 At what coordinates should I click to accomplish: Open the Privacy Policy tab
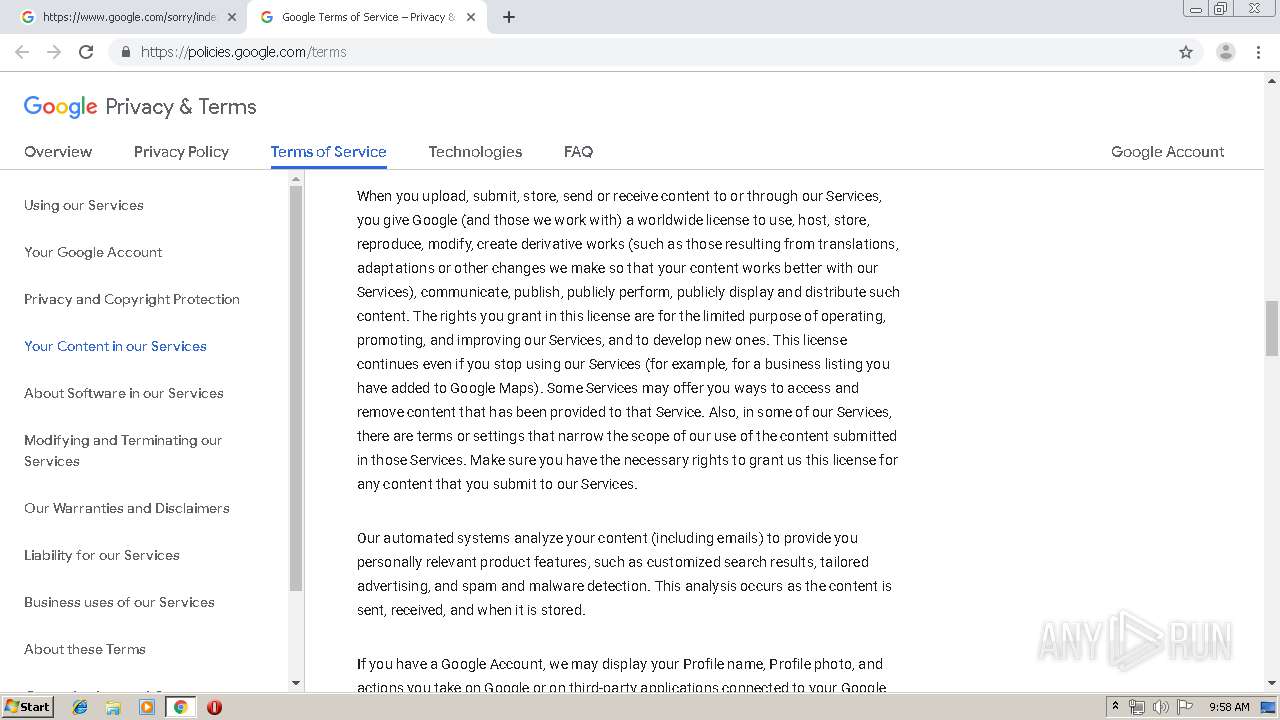coord(181,152)
